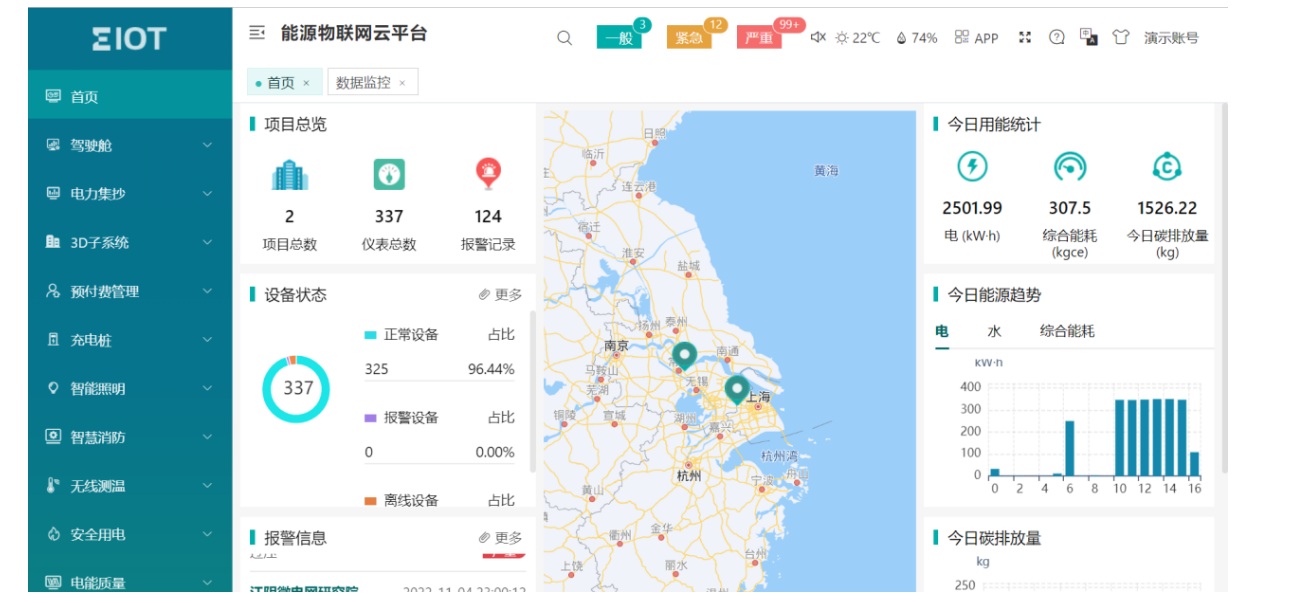This screenshot has height=603, width=1296.
Task: Expand the 3D子系统 menu chevron
Action: 207,242
